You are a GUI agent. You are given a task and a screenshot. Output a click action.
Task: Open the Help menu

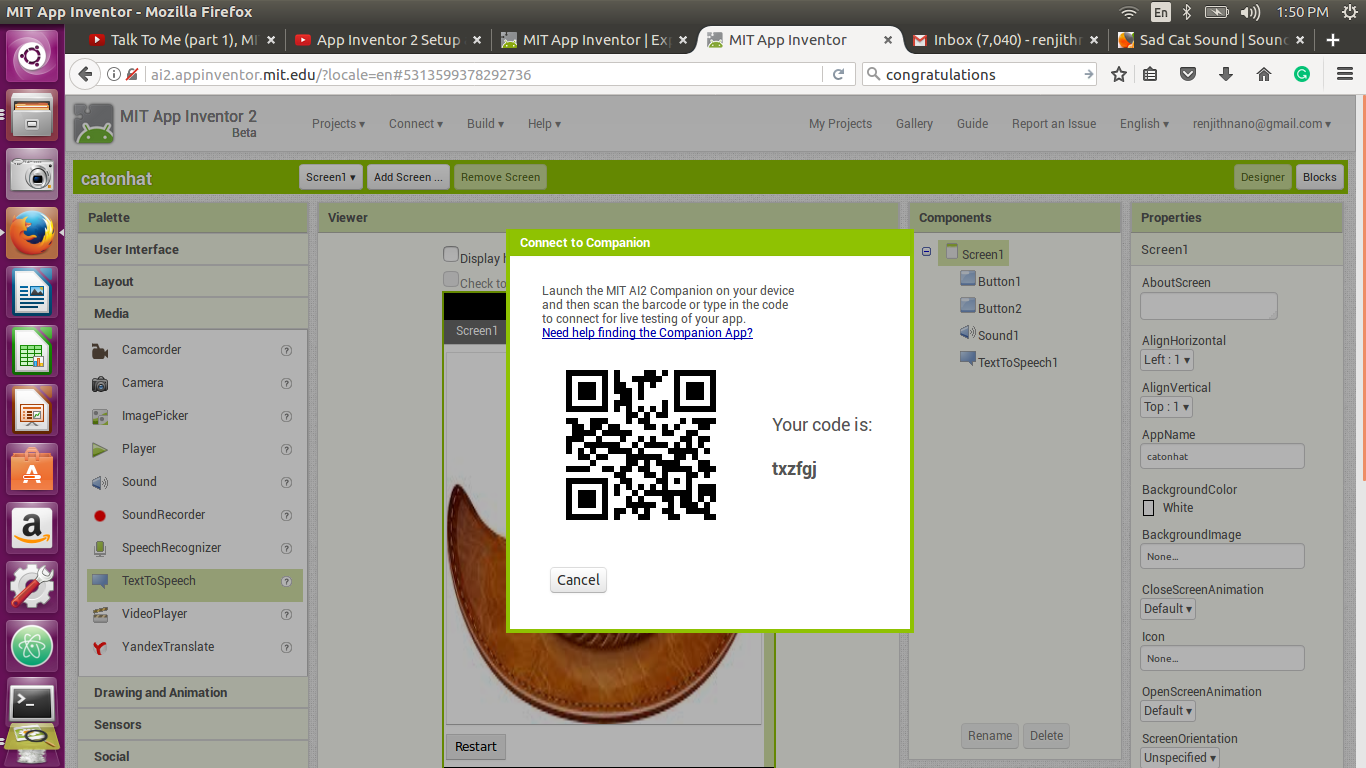(x=544, y=124)
